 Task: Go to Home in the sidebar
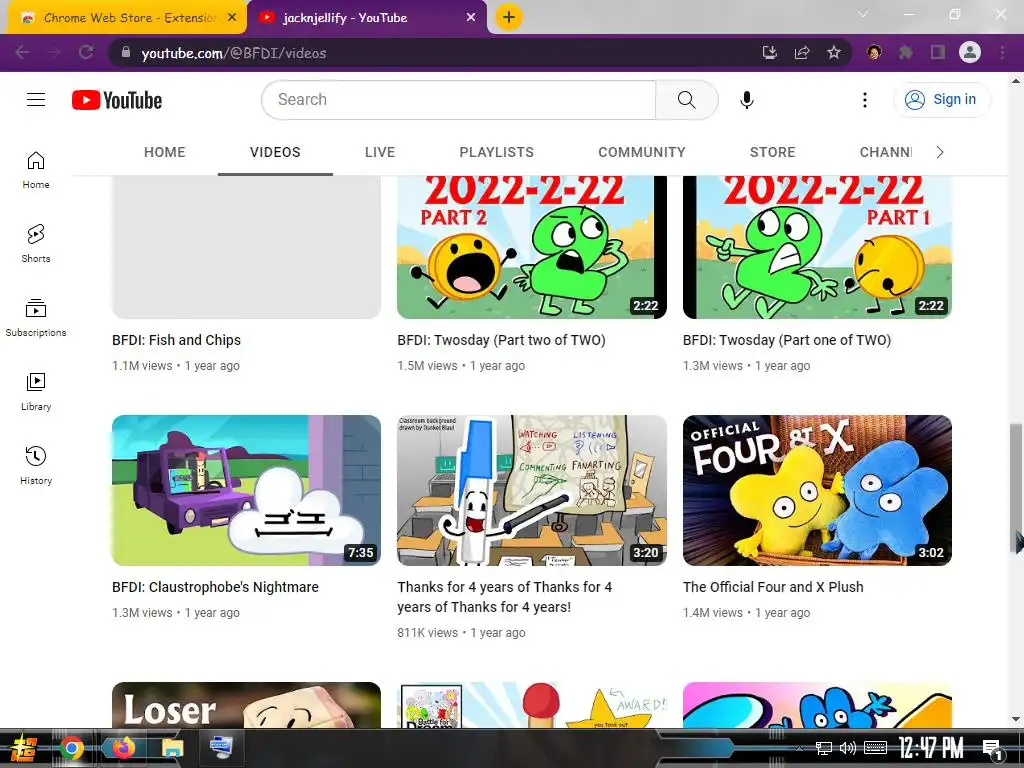[36, 170]
